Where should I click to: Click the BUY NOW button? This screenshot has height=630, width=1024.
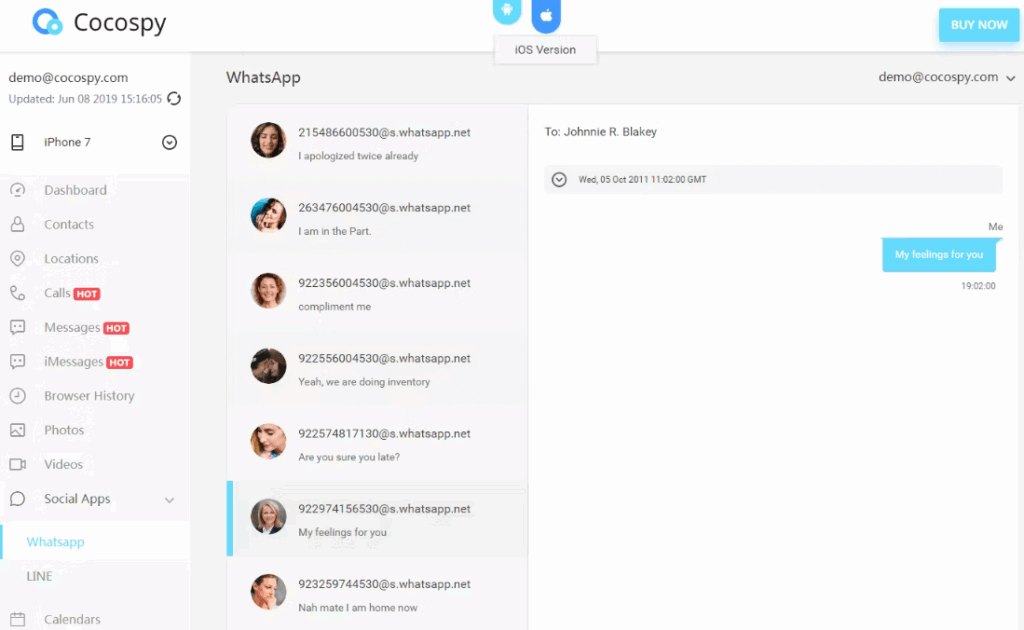point(978,25)
